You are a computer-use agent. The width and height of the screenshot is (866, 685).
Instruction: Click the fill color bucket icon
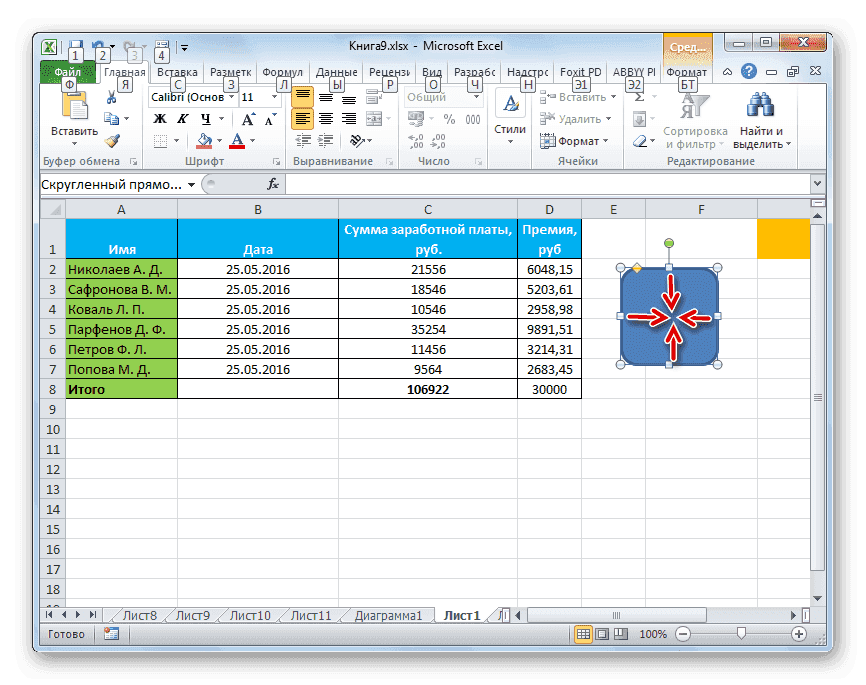(x=202, y=140)
